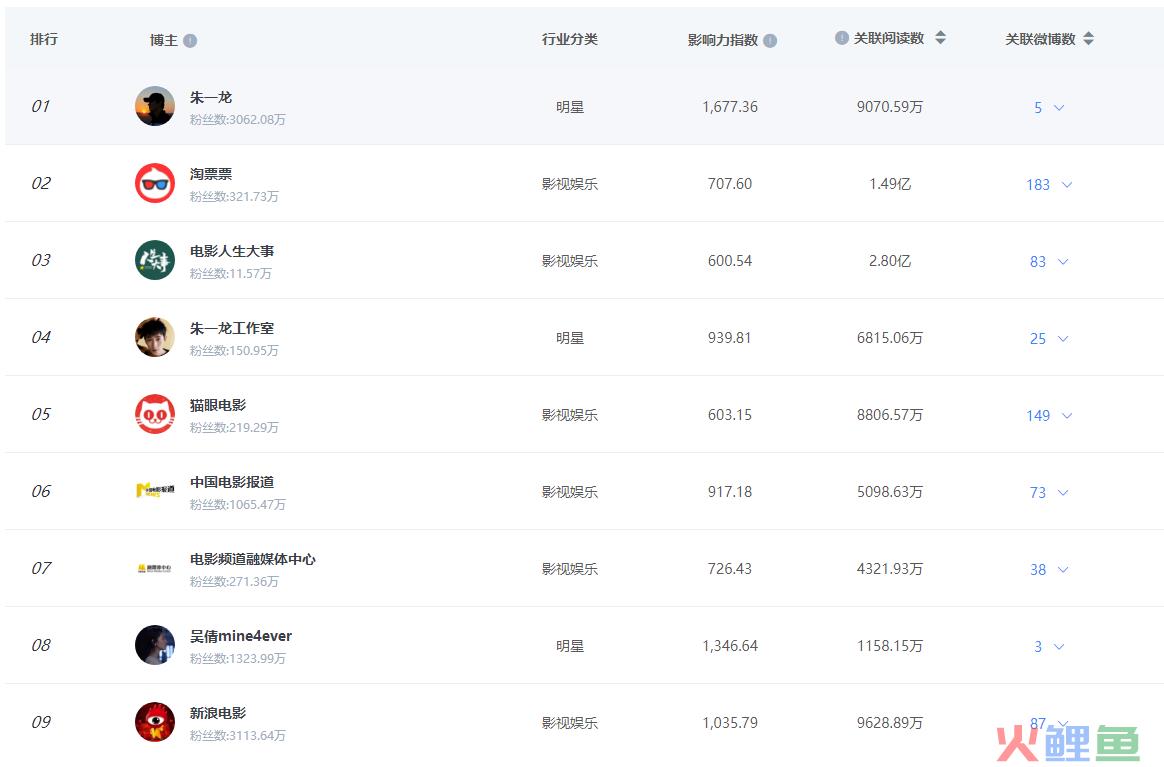Expand 电影频道融媒体中心 row's 38 weibo chevron
1164x767 pixels.
pyautogui.click(x=1063, y=569)
